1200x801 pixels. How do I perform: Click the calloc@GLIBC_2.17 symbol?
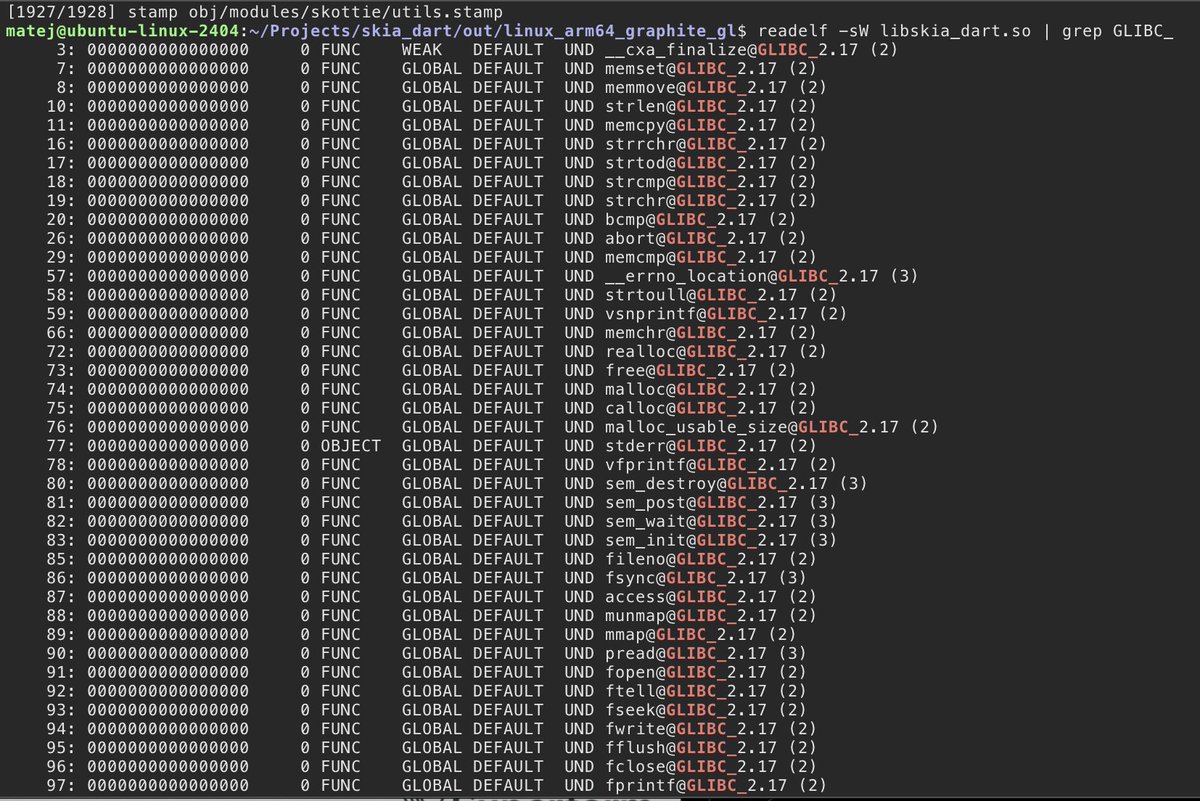click(x=690, y=409)
